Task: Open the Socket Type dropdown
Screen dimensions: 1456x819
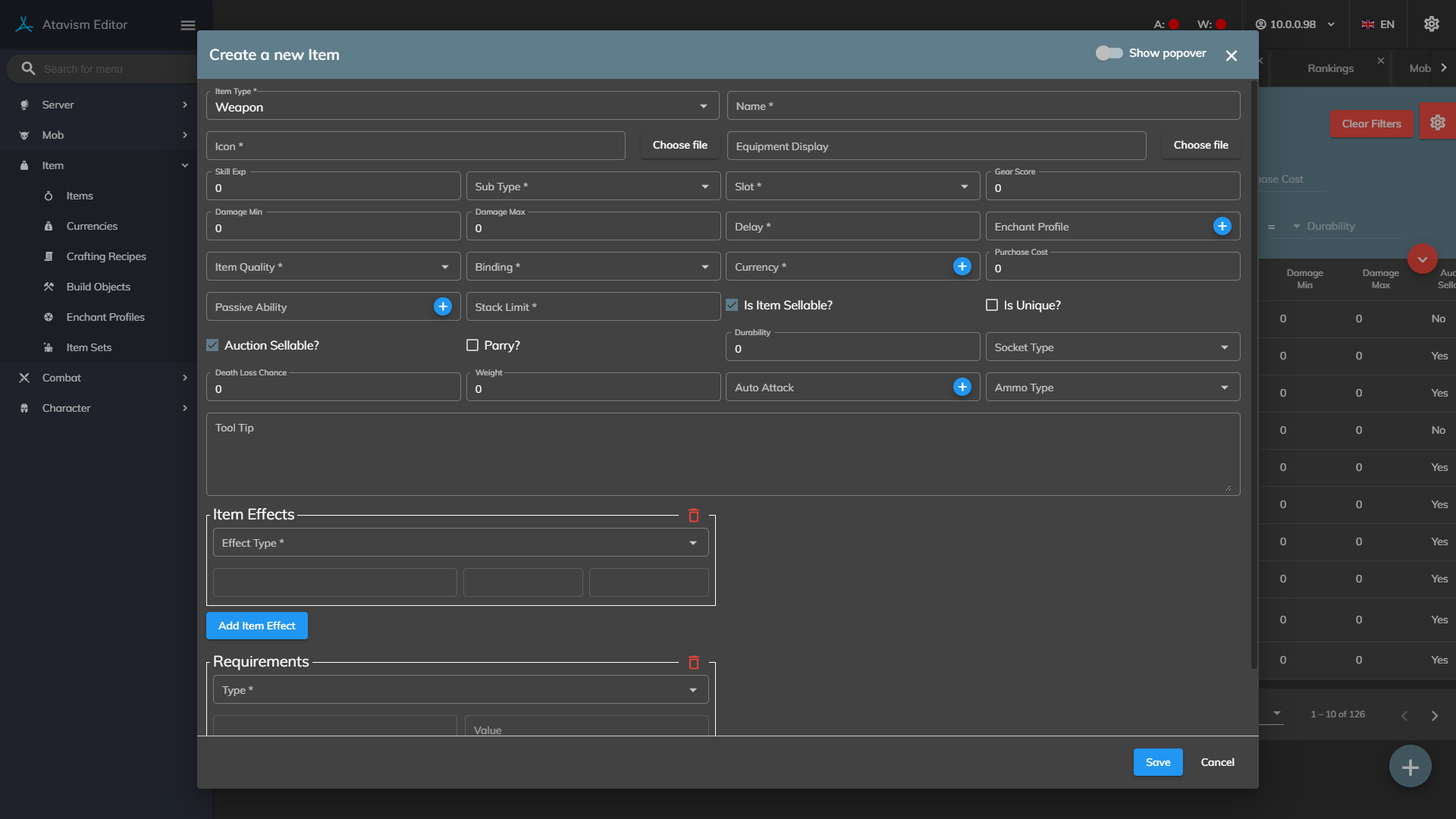Action: [1112, 347]
